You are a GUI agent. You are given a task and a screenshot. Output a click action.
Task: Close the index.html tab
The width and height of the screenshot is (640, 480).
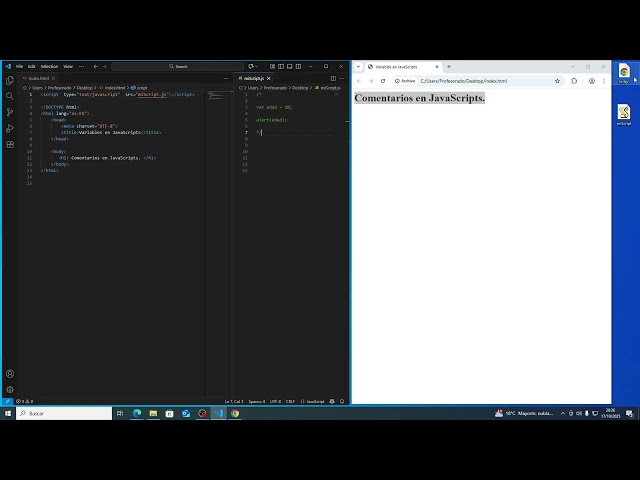coord(53,78)
